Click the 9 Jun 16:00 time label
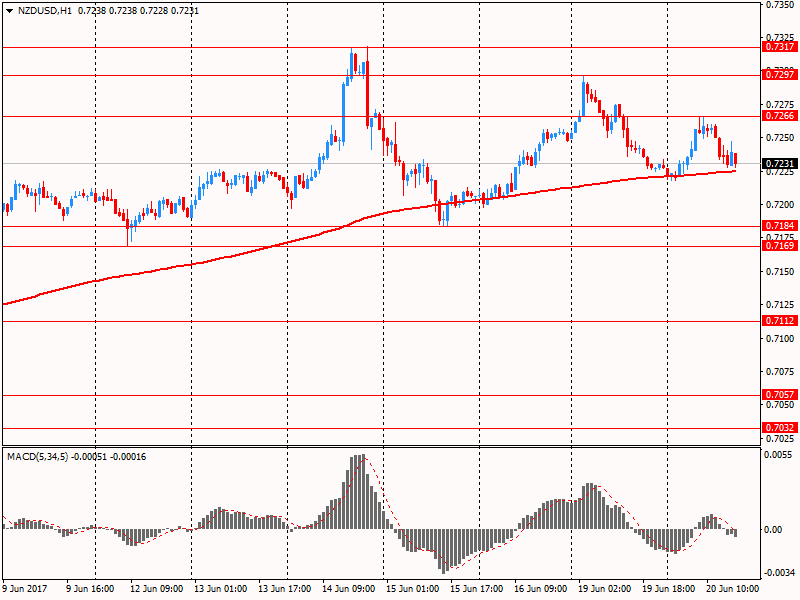Screen dimensions: 800x600 90,589
